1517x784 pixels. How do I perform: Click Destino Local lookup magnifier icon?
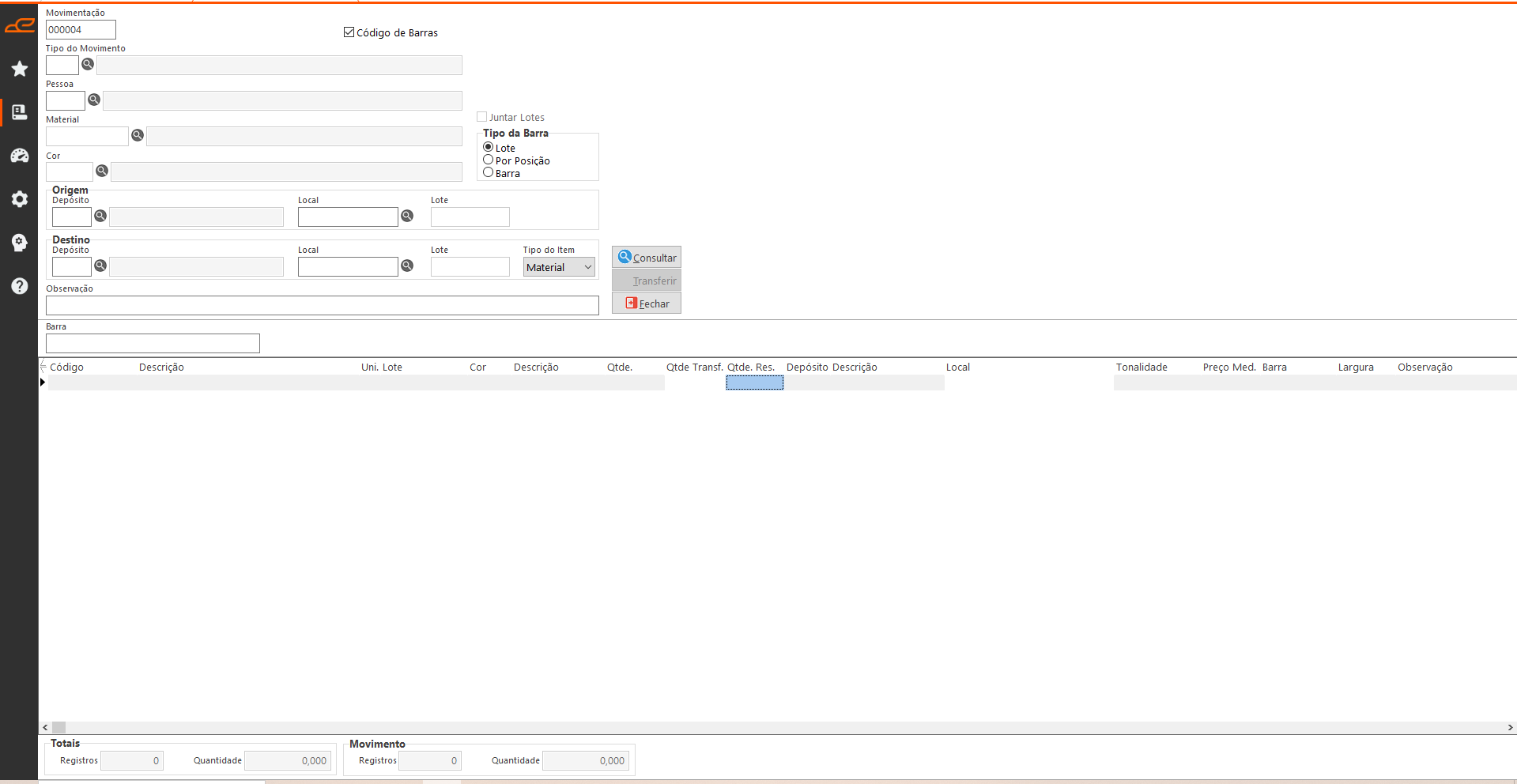(407, 266)
